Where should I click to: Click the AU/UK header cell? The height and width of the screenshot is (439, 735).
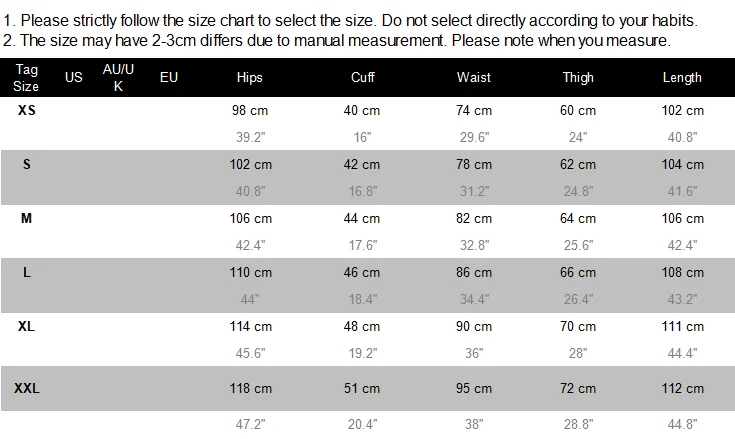tap(118, 77)
